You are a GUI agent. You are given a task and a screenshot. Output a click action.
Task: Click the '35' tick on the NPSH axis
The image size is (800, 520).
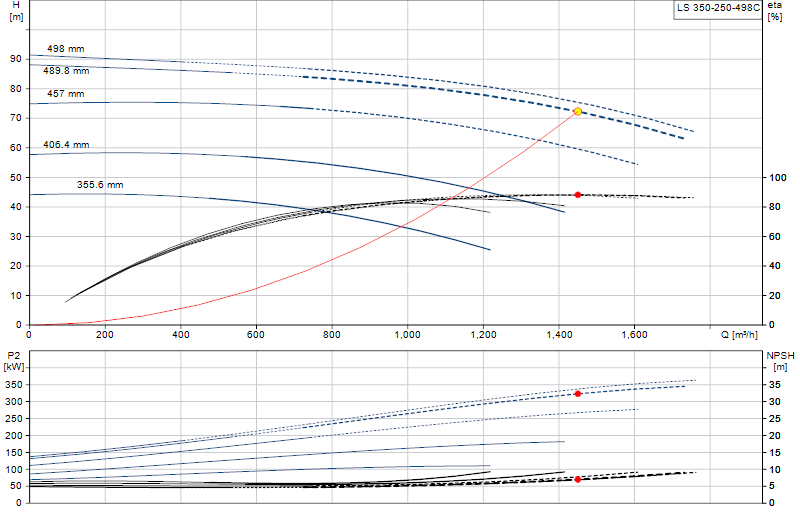pyautogui.click(x=775, y=385)
